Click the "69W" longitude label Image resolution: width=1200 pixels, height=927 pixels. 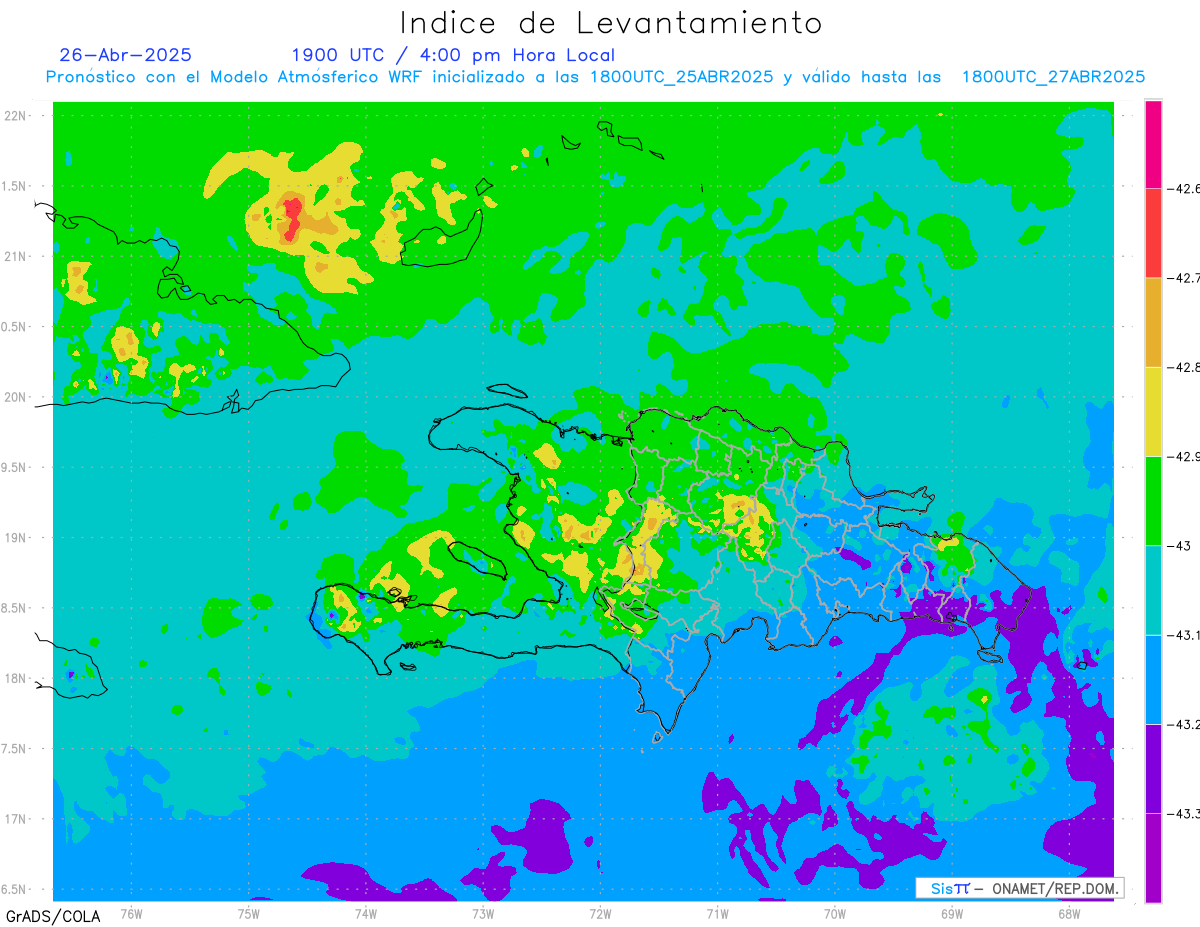(952, 913)
